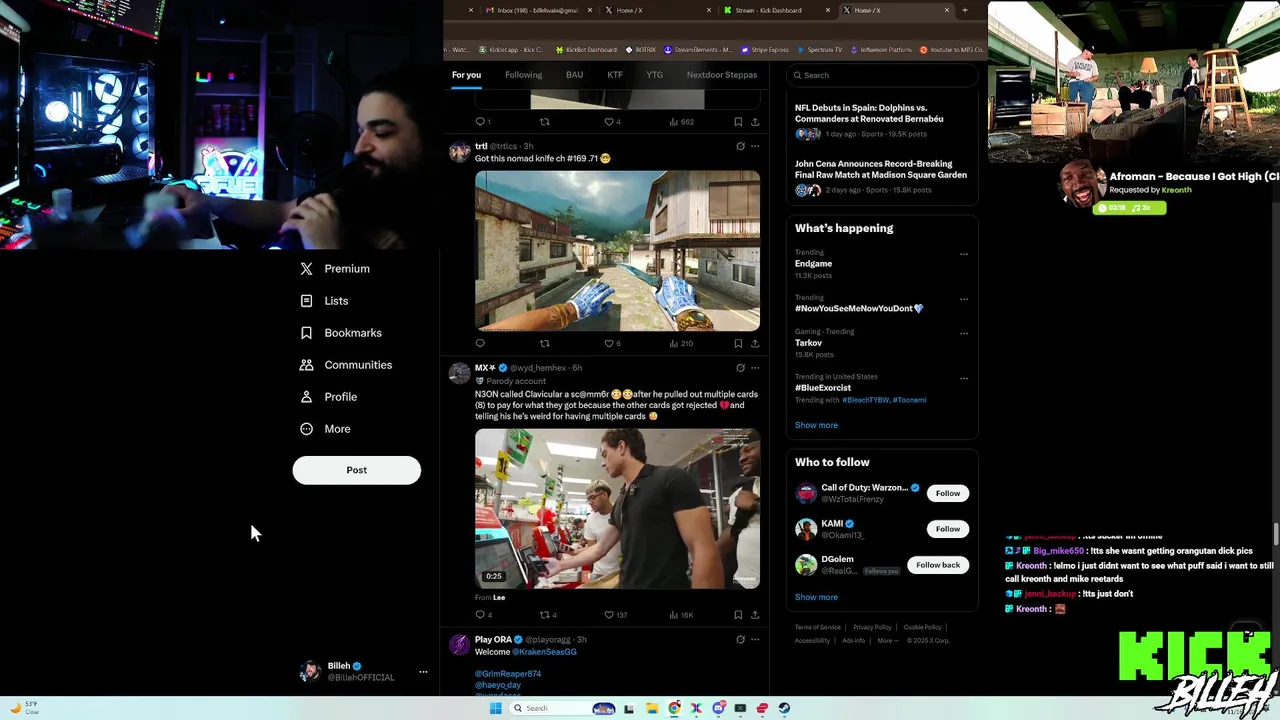Share trtl's nomad knife post
Image resolution: width=1280 pixels, height=720 pixels.
point(755,343)
